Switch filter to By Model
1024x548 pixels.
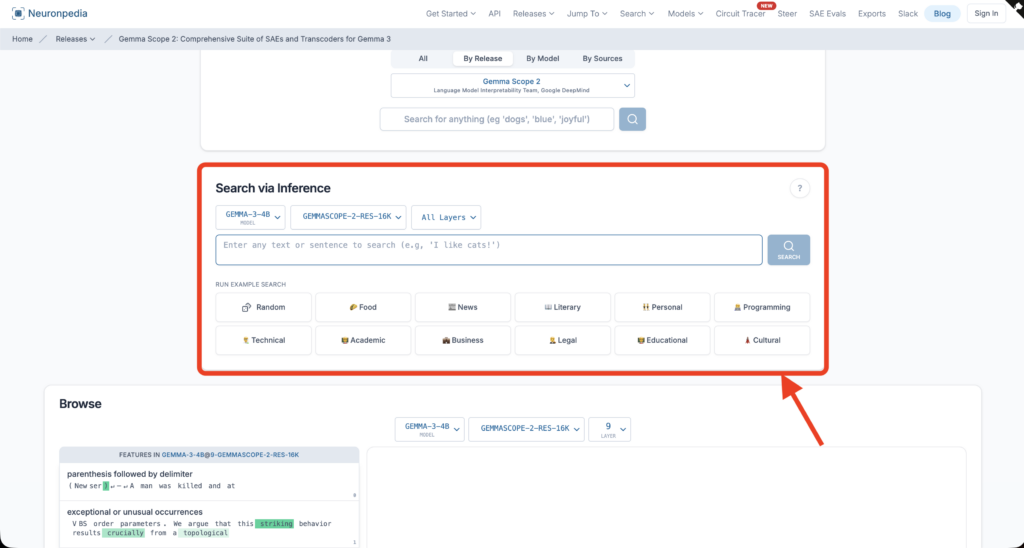click(544, 59)
